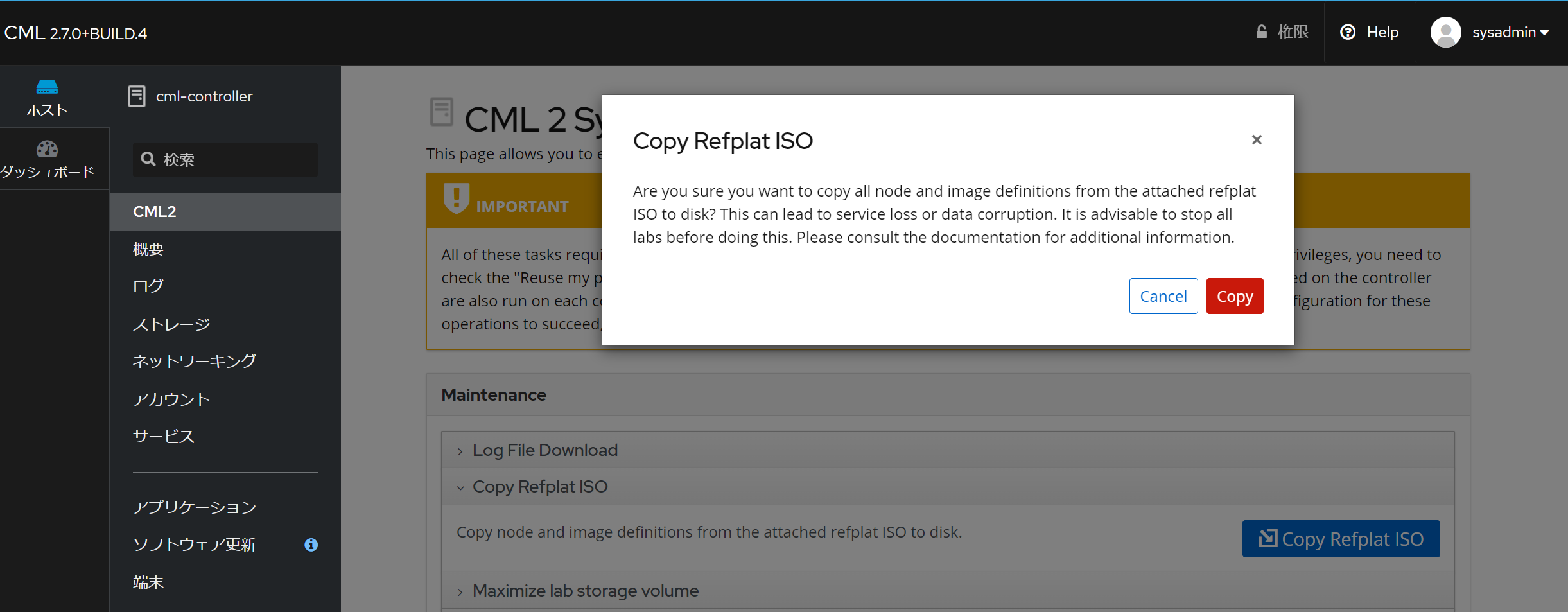Click the CML 2.7.0+BUILD.4 title
This screenshot has height=612, width=1568.
pyautogui.click(x=76, y=33)
